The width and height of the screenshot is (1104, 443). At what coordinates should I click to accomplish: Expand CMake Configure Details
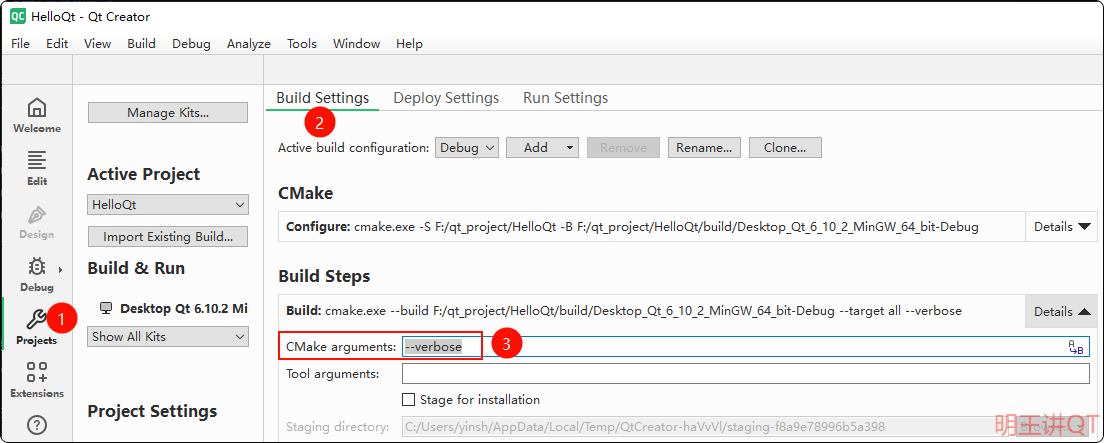point(1061,227)
